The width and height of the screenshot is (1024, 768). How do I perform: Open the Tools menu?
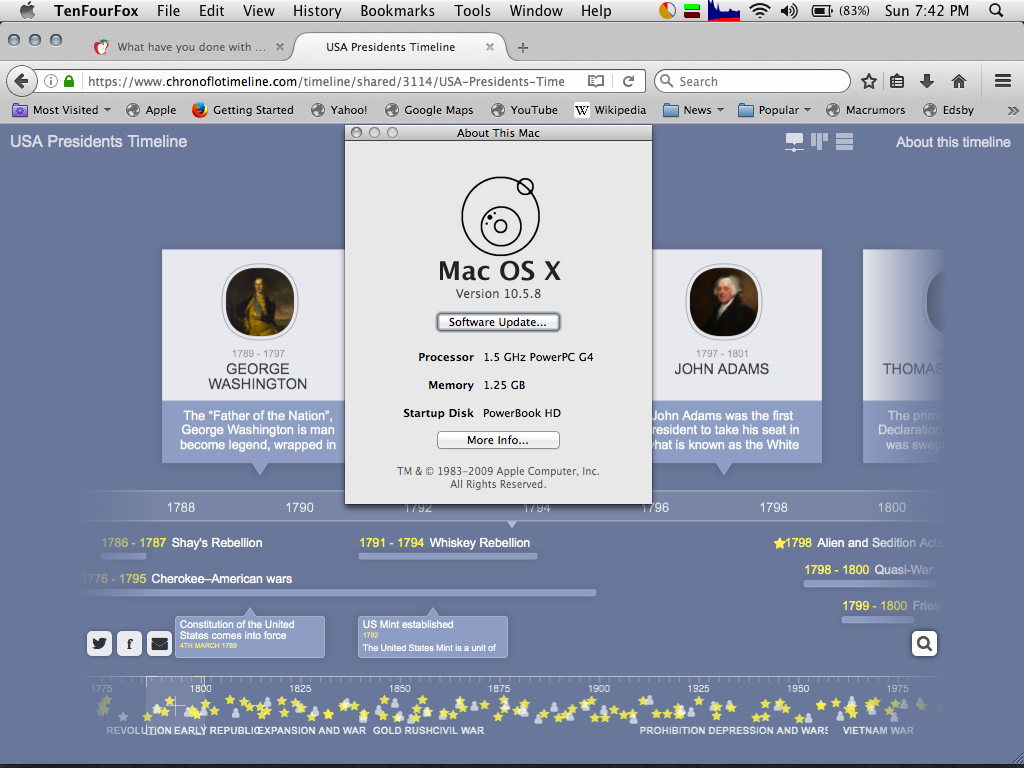pos(472,10)
